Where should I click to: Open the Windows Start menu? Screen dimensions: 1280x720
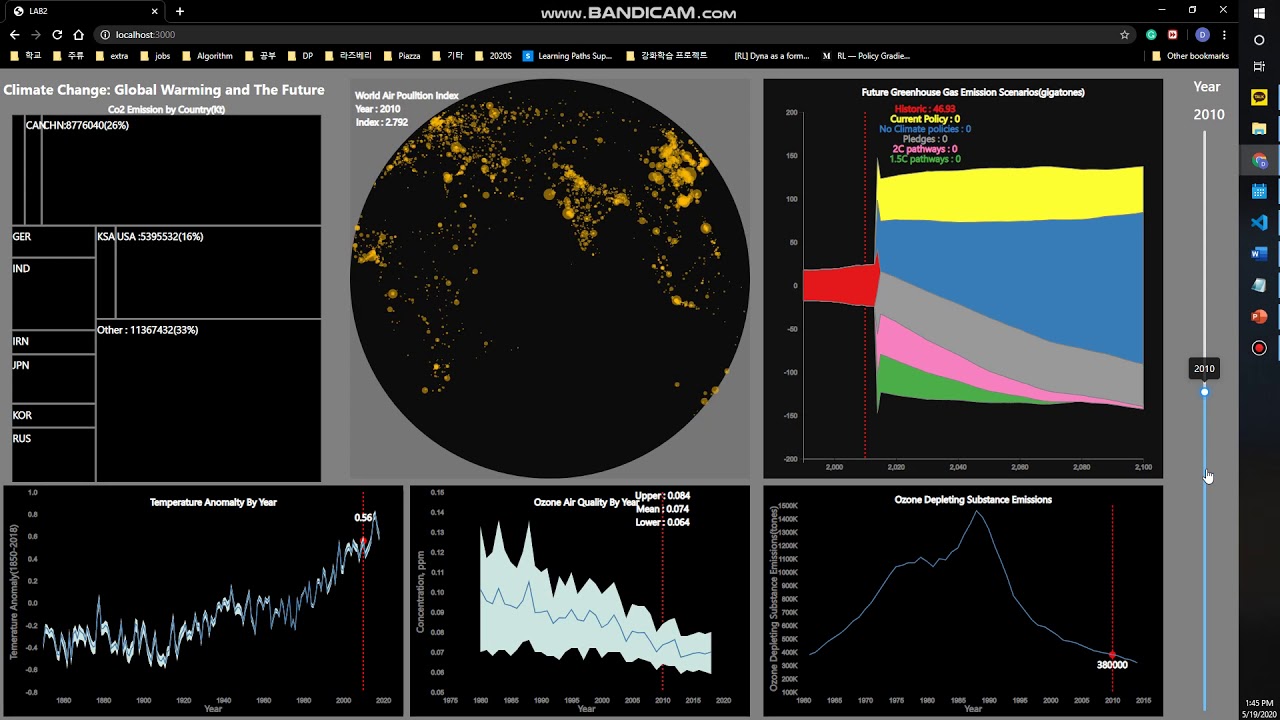tap(1259, 12)
